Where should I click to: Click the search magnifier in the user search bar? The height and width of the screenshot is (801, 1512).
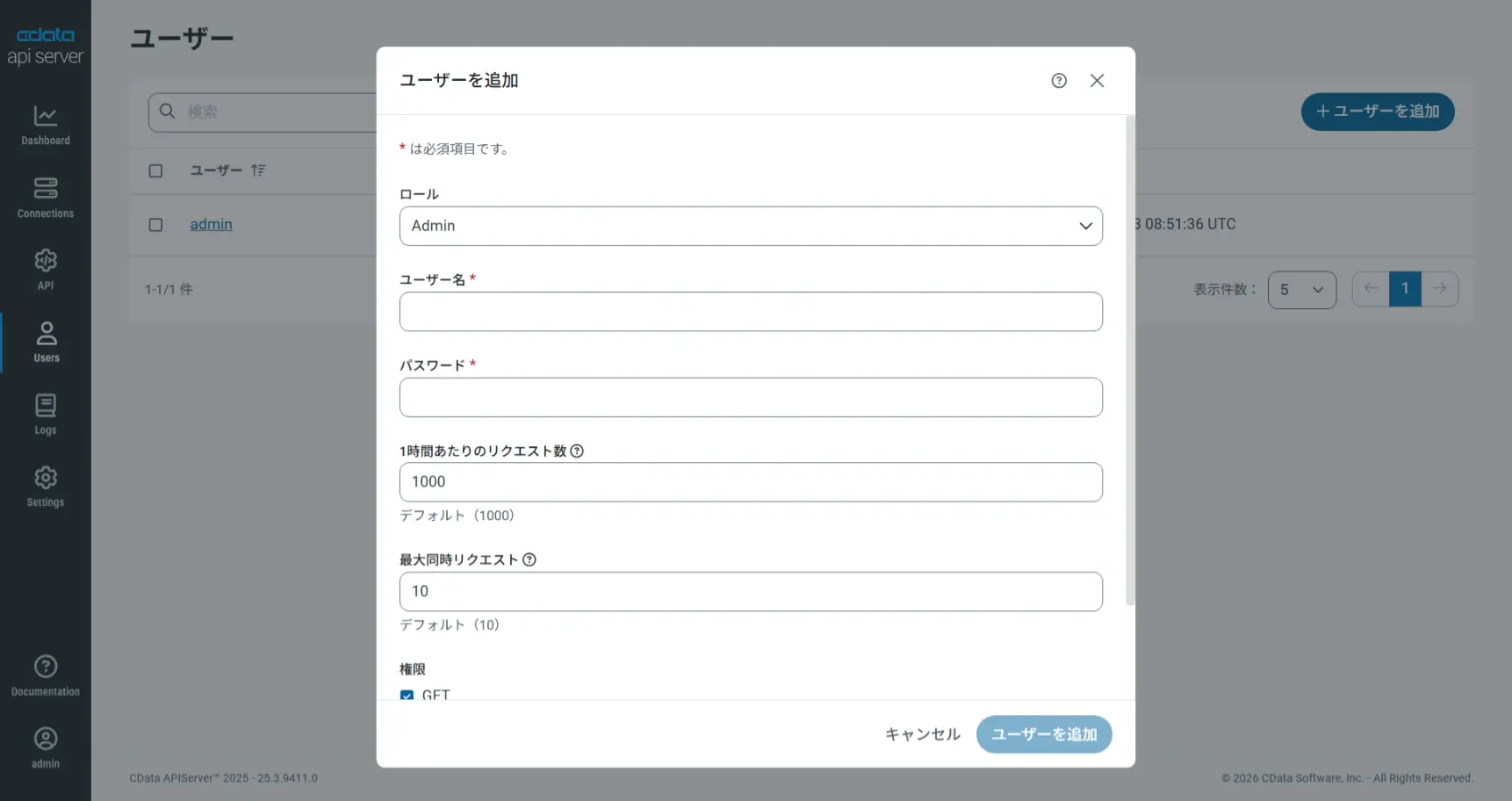168,112
